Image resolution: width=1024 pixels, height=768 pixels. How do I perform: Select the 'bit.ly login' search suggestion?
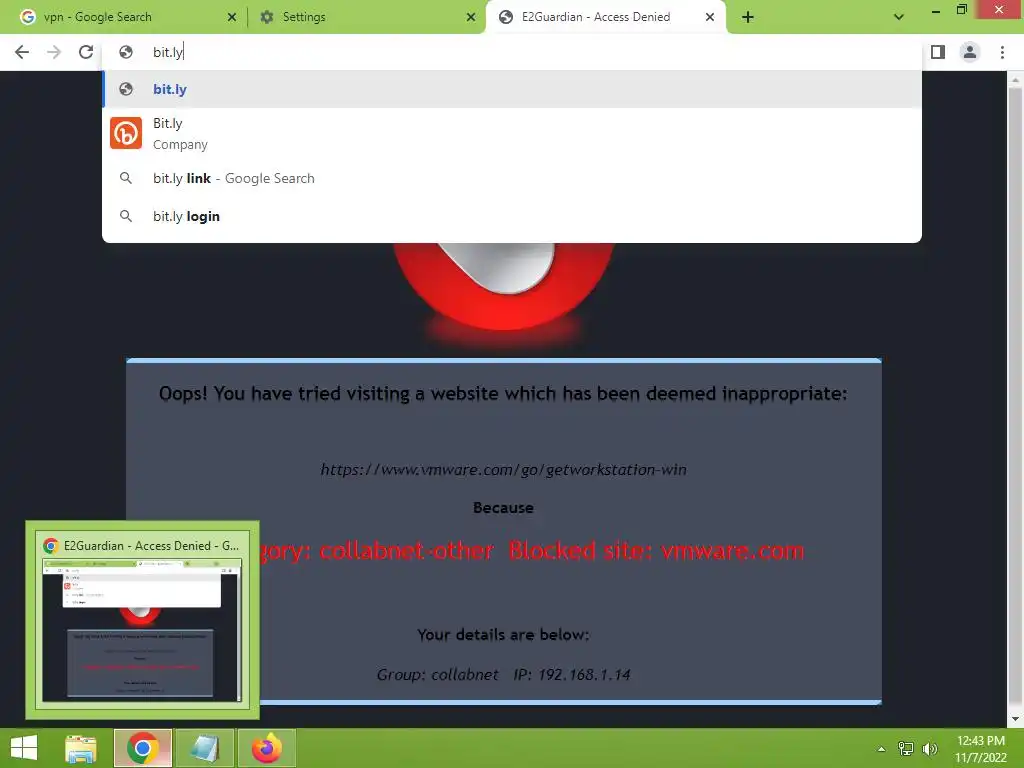click(512, 216)
